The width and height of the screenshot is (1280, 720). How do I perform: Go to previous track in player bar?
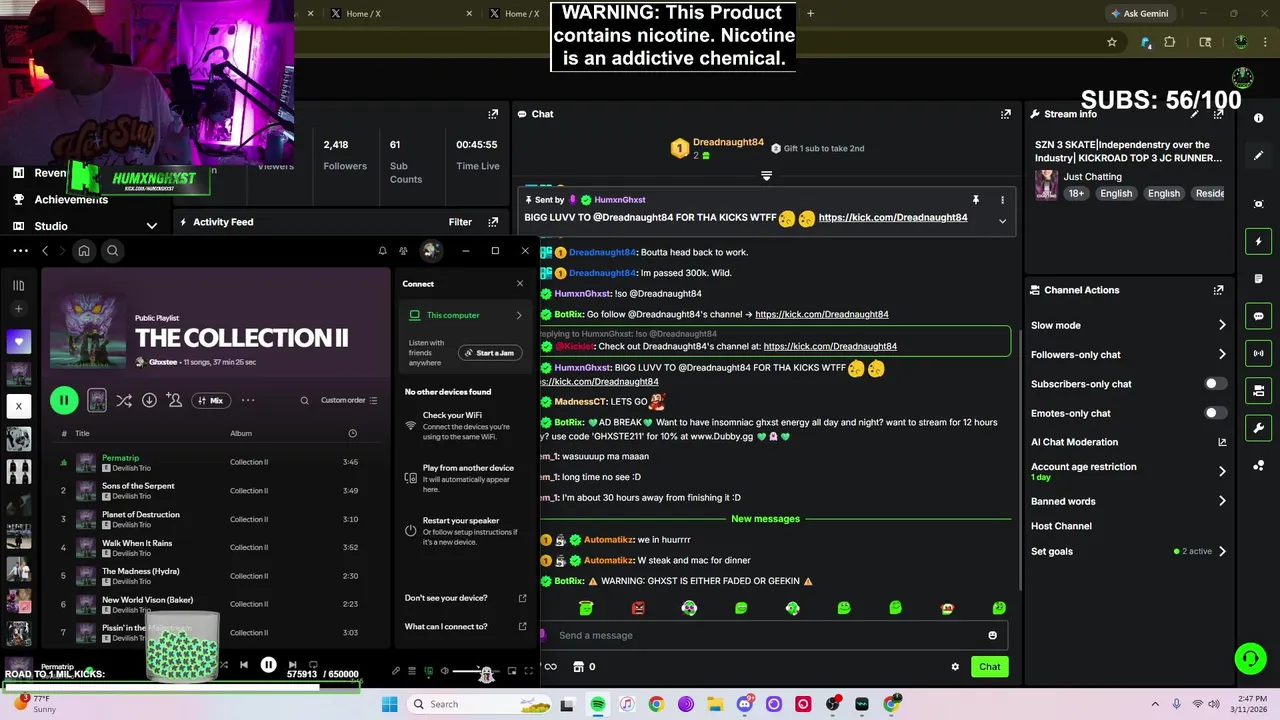pos(243,665)
